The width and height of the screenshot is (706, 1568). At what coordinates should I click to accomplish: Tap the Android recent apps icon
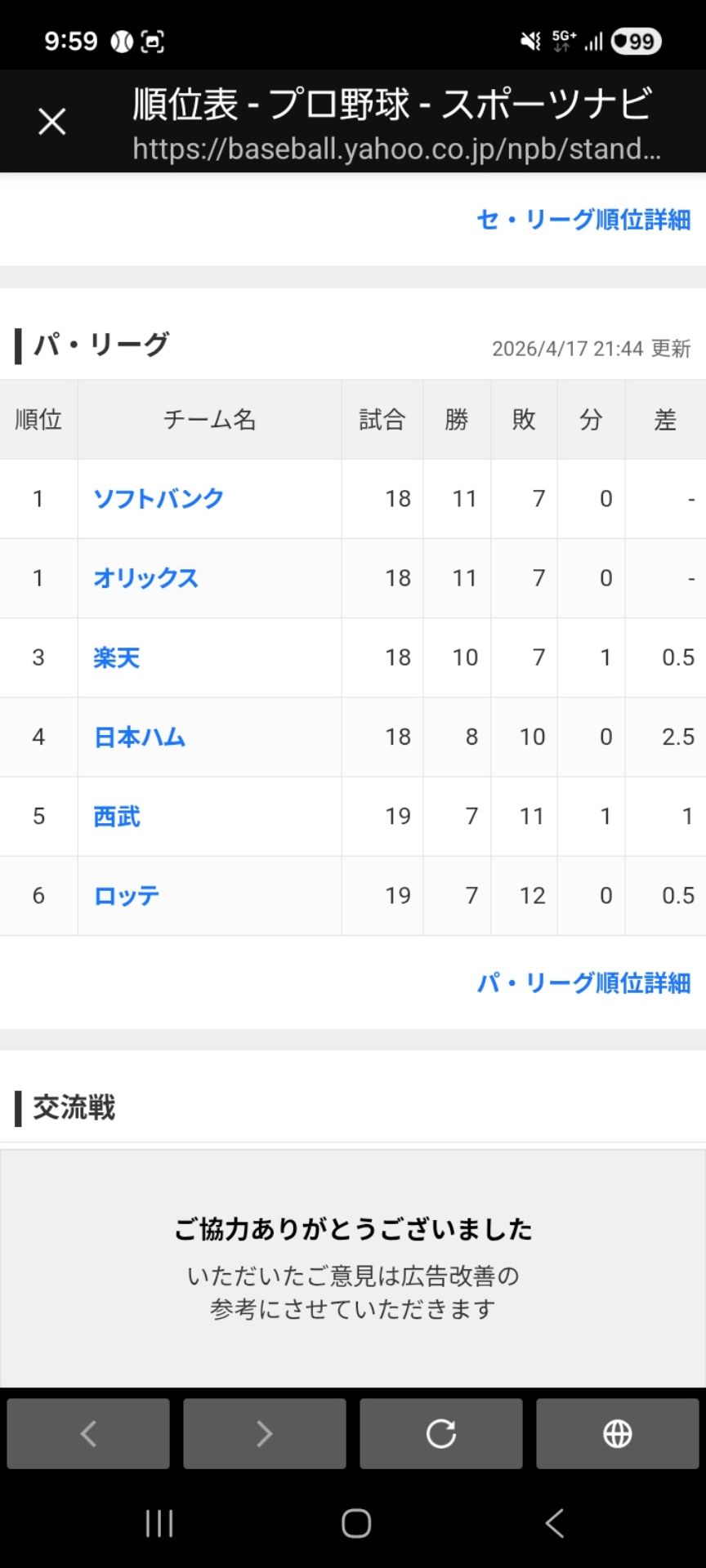click(159, 1523)
